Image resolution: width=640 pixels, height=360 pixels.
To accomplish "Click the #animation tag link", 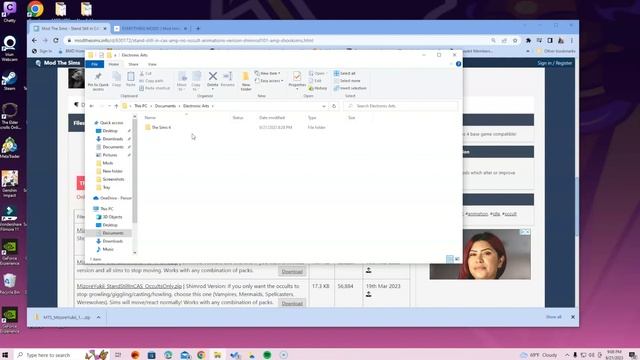I will click(476, 214).
